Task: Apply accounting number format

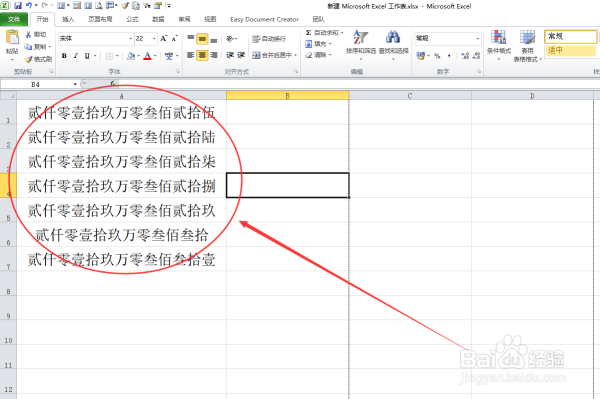Action: tap(421, 56)
